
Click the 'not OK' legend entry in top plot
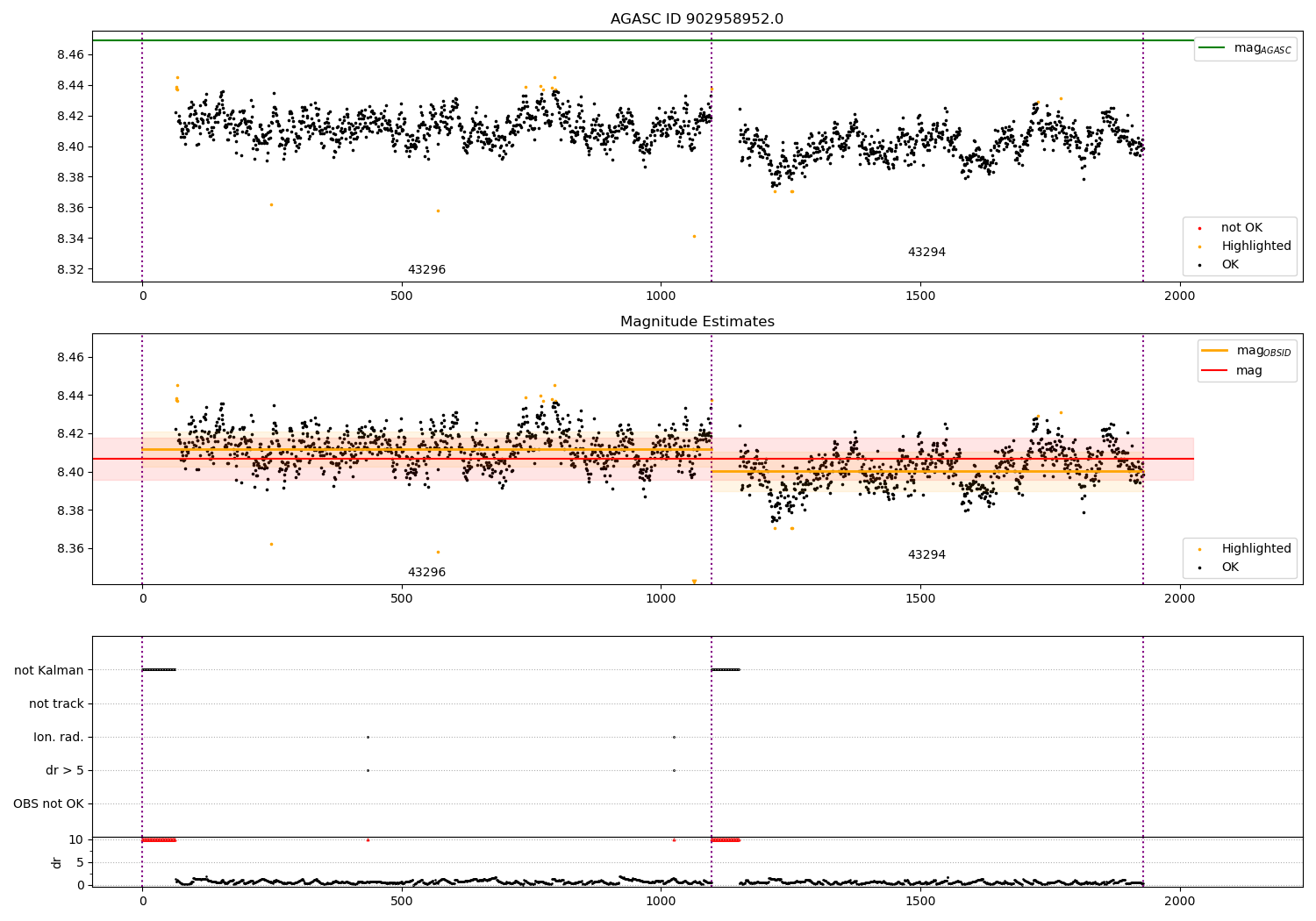pyautogui.click(x=1241, y=228)
